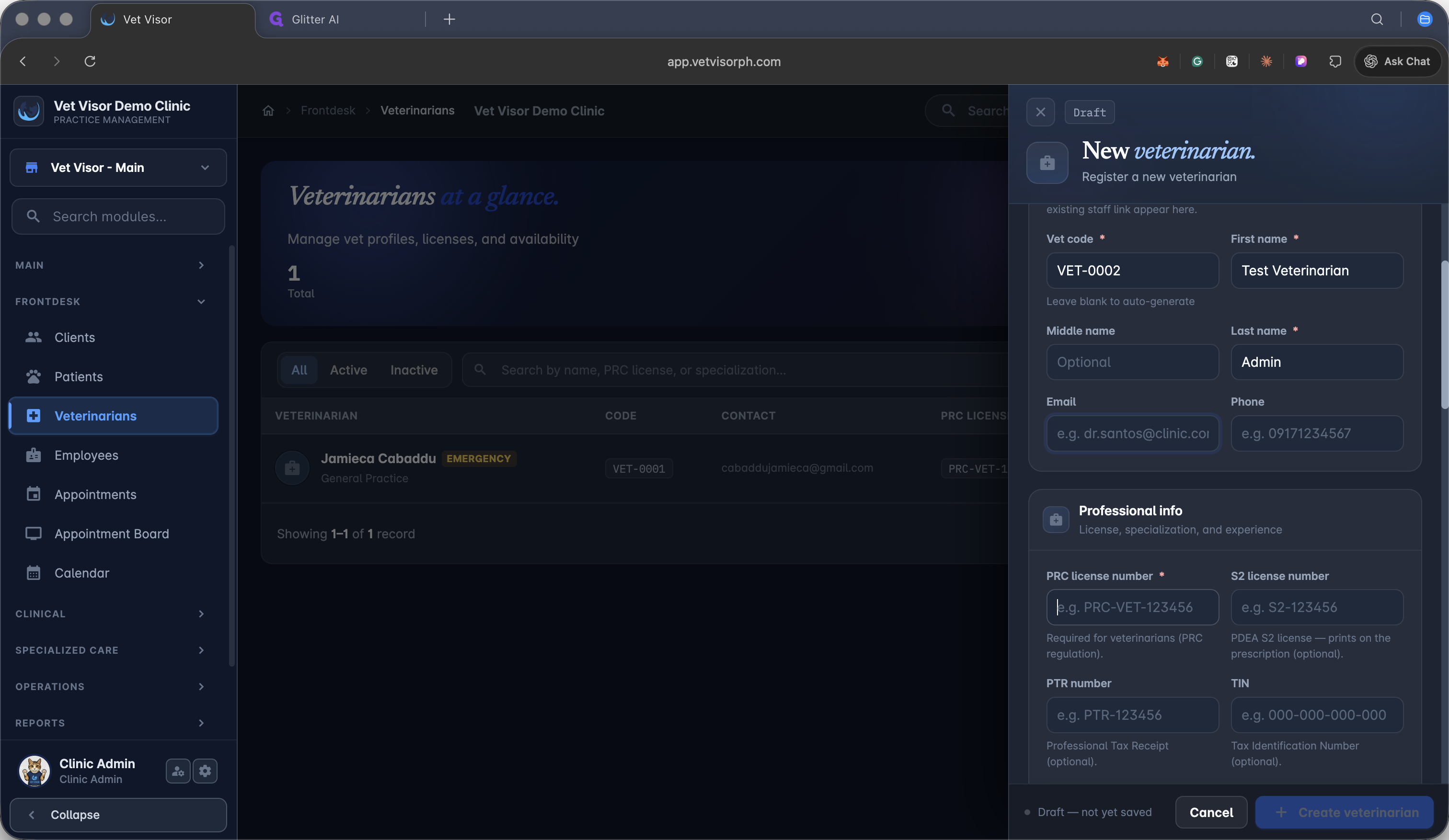Click the PTR number field
The image size is (1449, 840).
pyautogui.click(x=1132, y=715)
